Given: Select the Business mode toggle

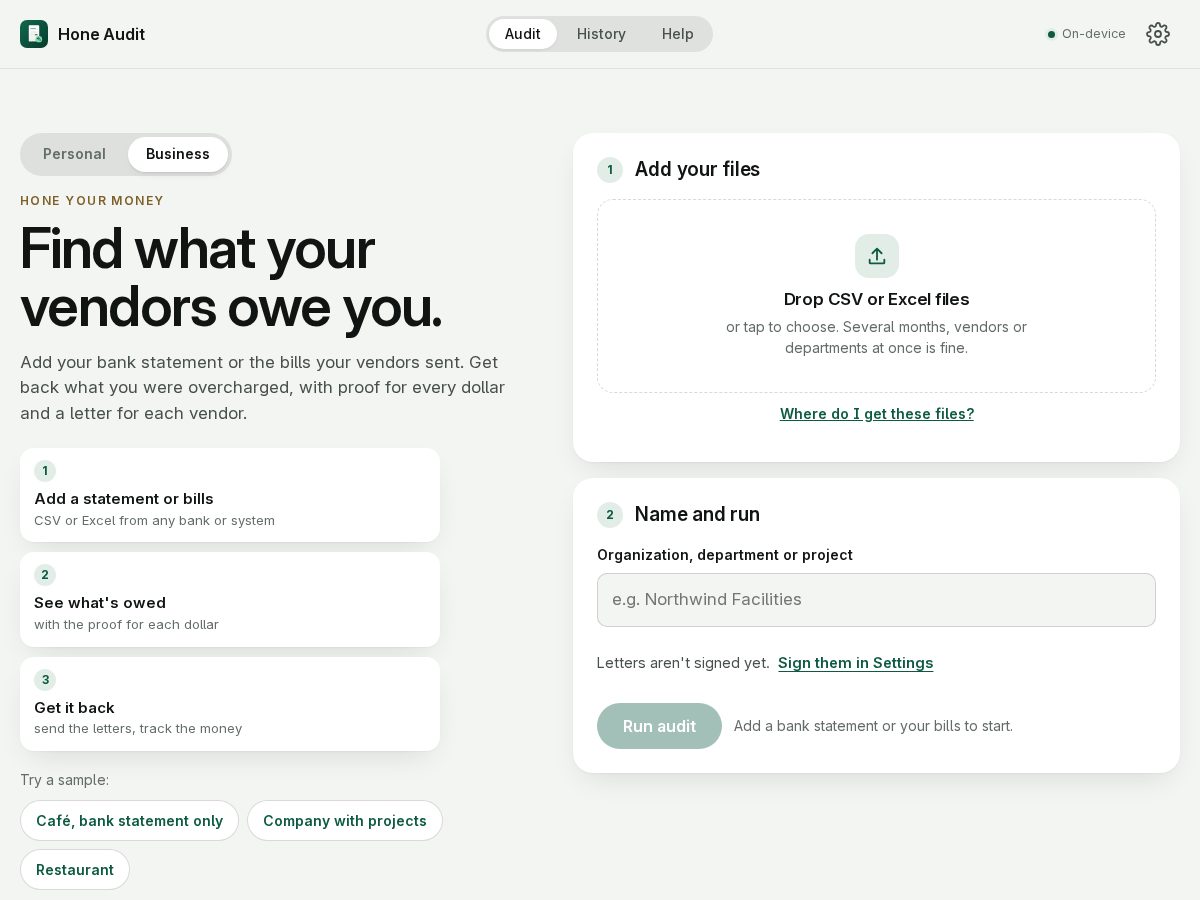Looking at the screenshot, I should (x=178, y=154).
